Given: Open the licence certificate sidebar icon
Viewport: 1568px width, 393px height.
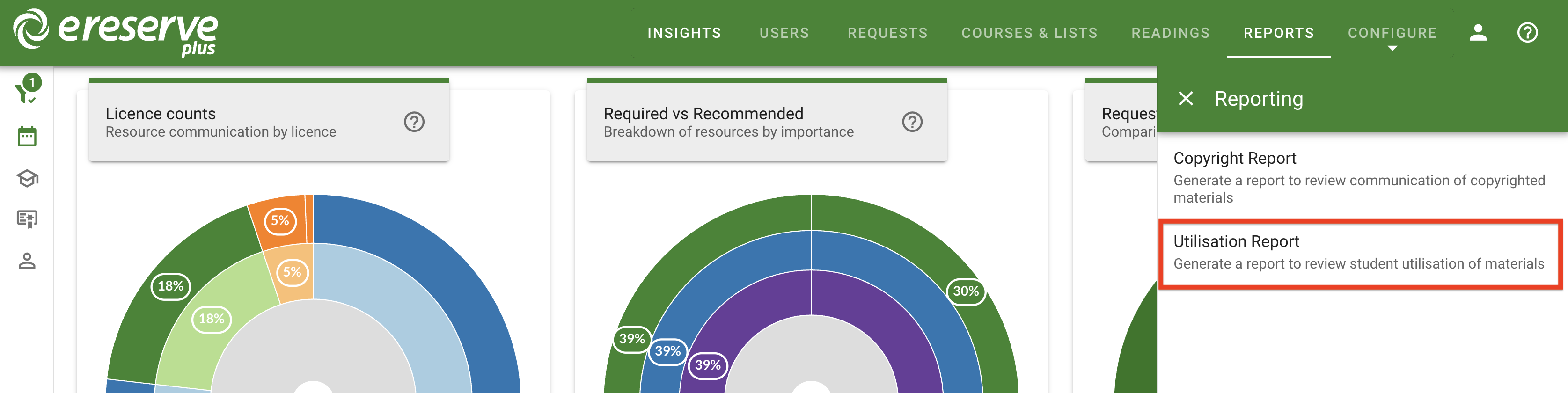Looking at the screenshot, I should point(28,219).
